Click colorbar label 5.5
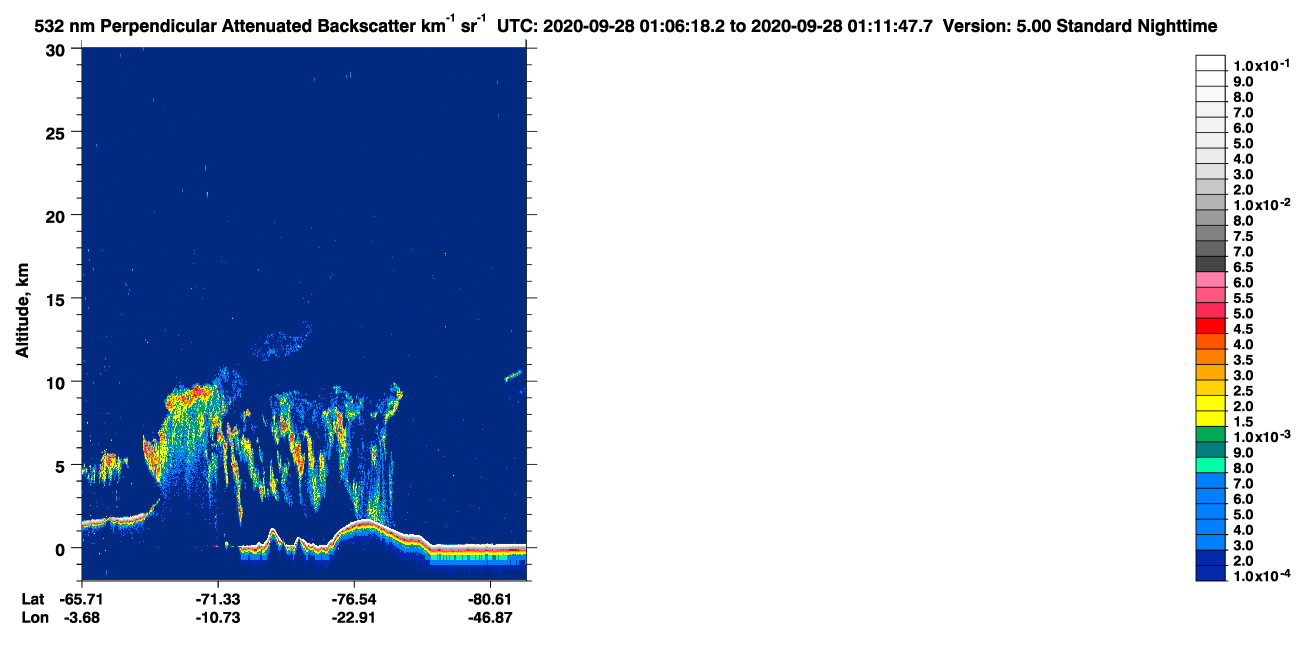The image size is (1300, 667). coord(1244,298)
